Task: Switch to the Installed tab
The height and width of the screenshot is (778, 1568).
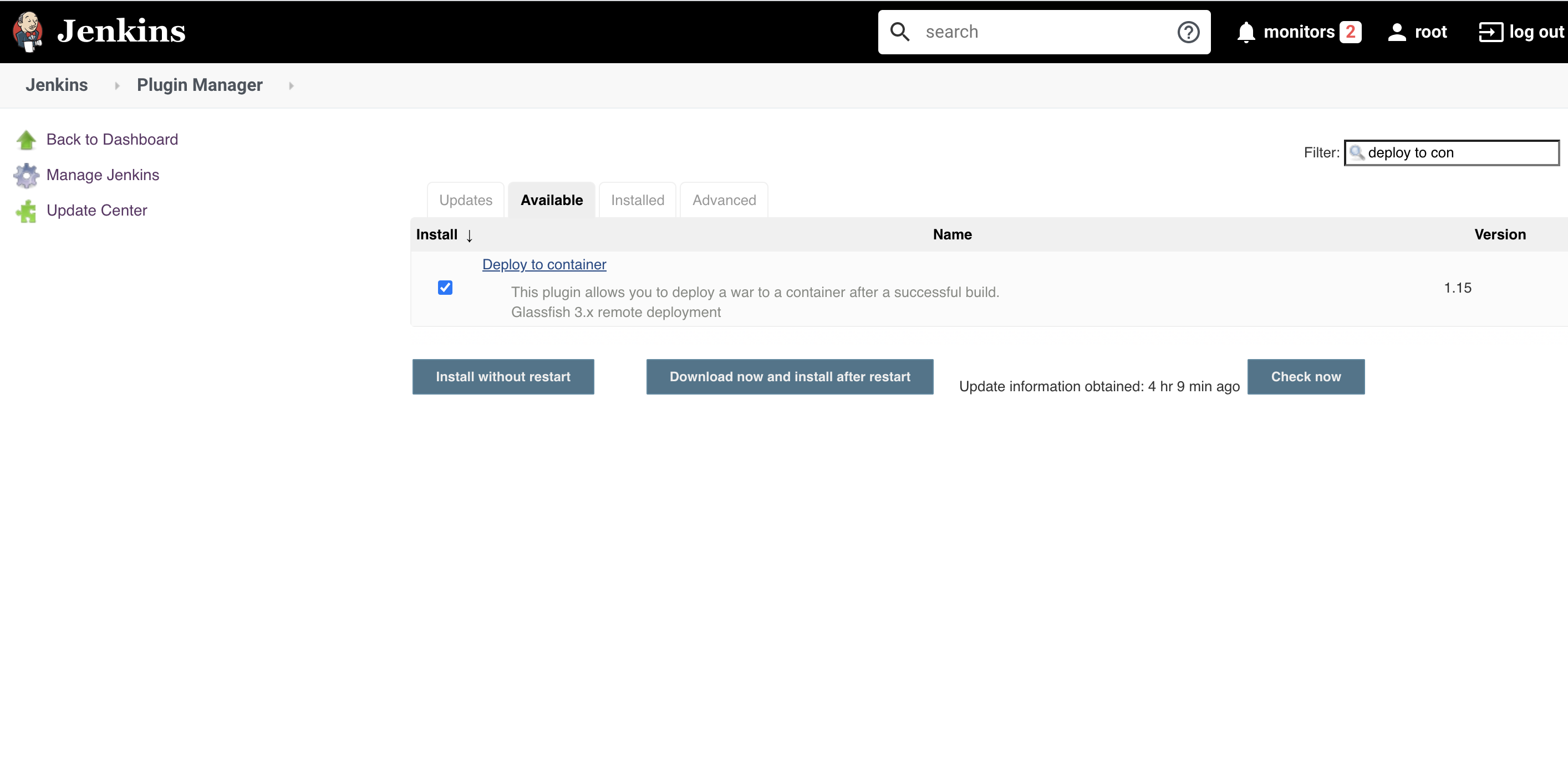Action: (x=637, y=200)
